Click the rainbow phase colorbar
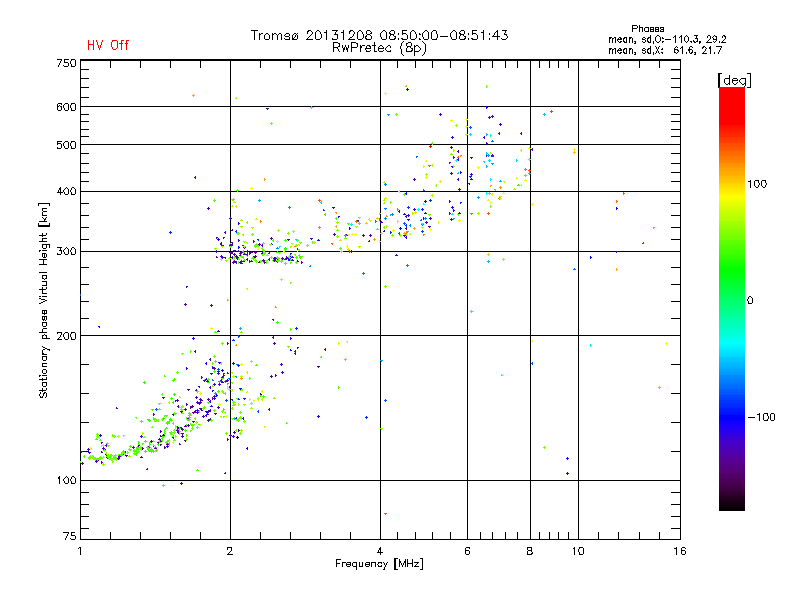Viewport: 800px width, 600px height. tap(732, 298)
